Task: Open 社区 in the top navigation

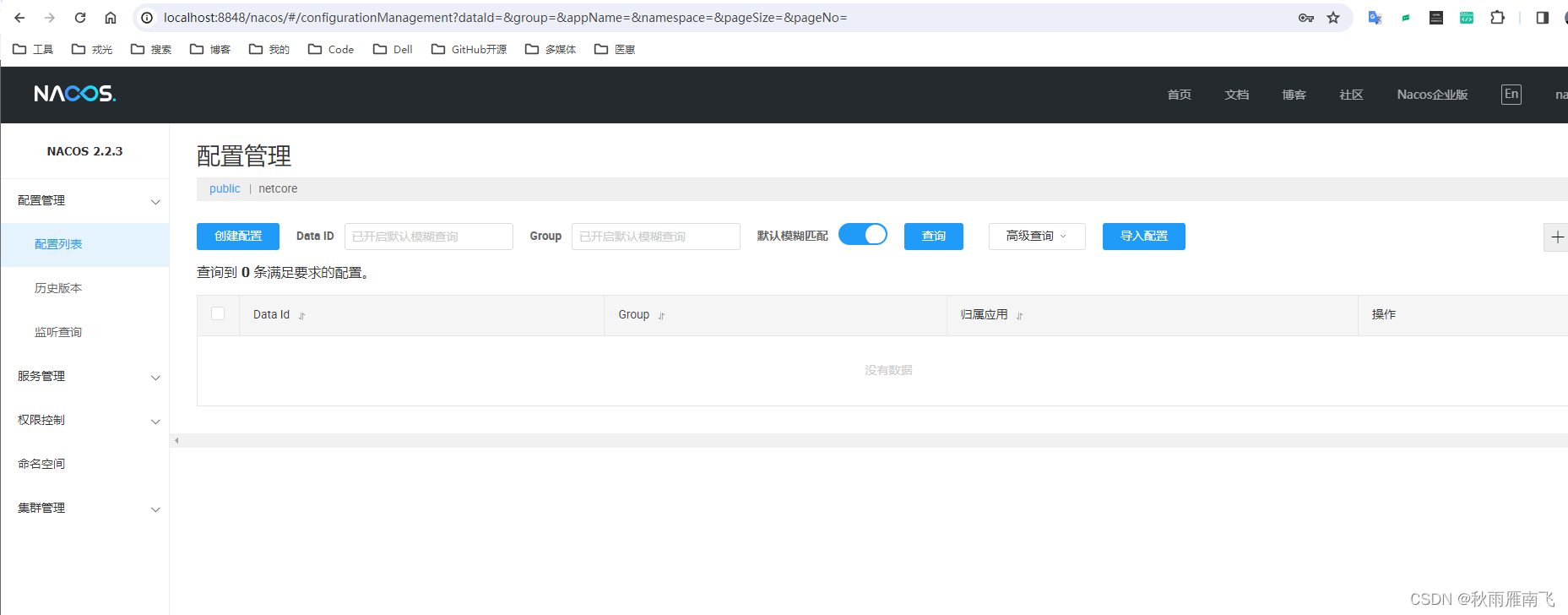Action: (1352, 95)
